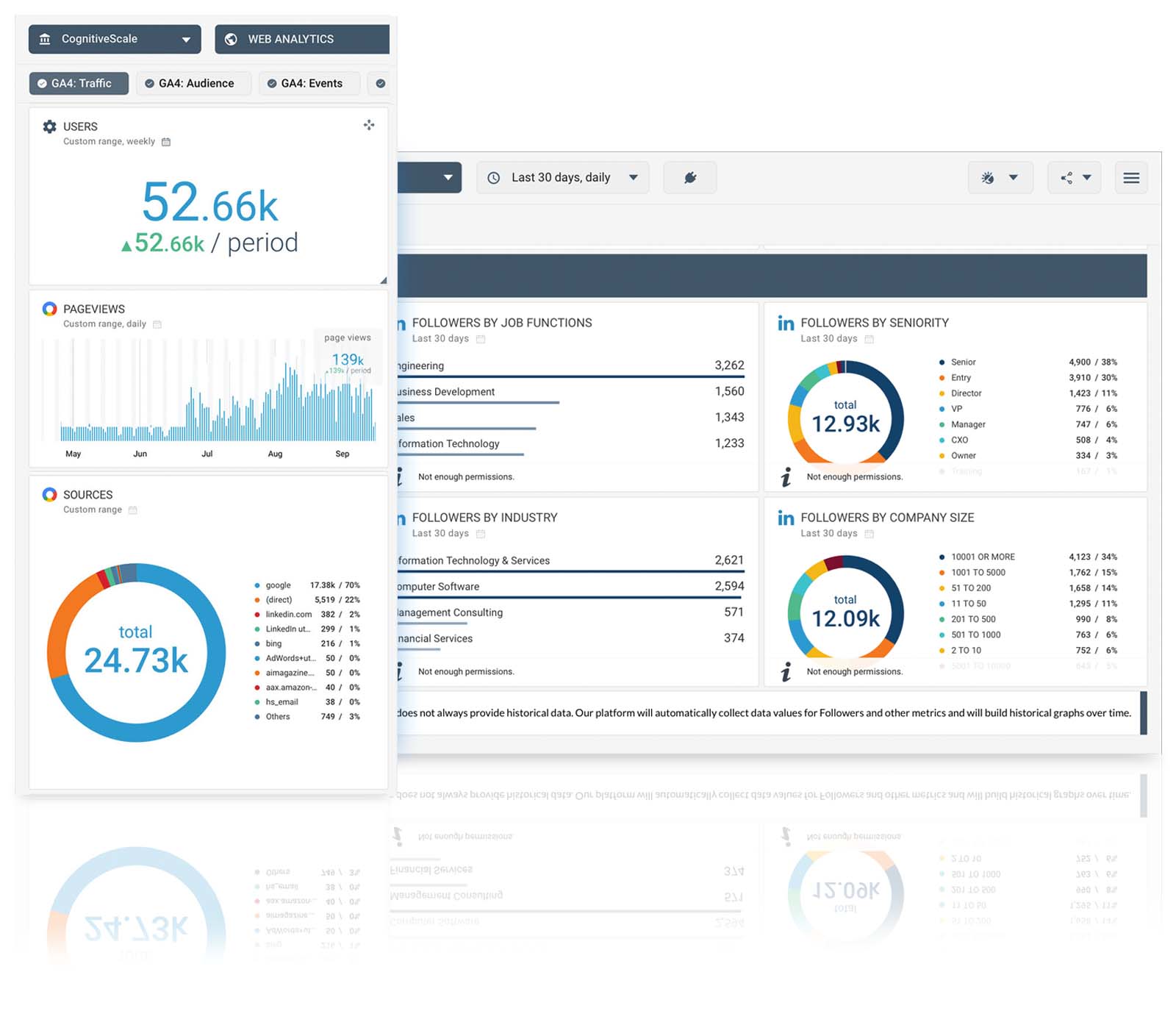Click LinkedIn icon on FOLLOWERS BY COMPANY SIZE
1176x1011 pixels.
786,518
